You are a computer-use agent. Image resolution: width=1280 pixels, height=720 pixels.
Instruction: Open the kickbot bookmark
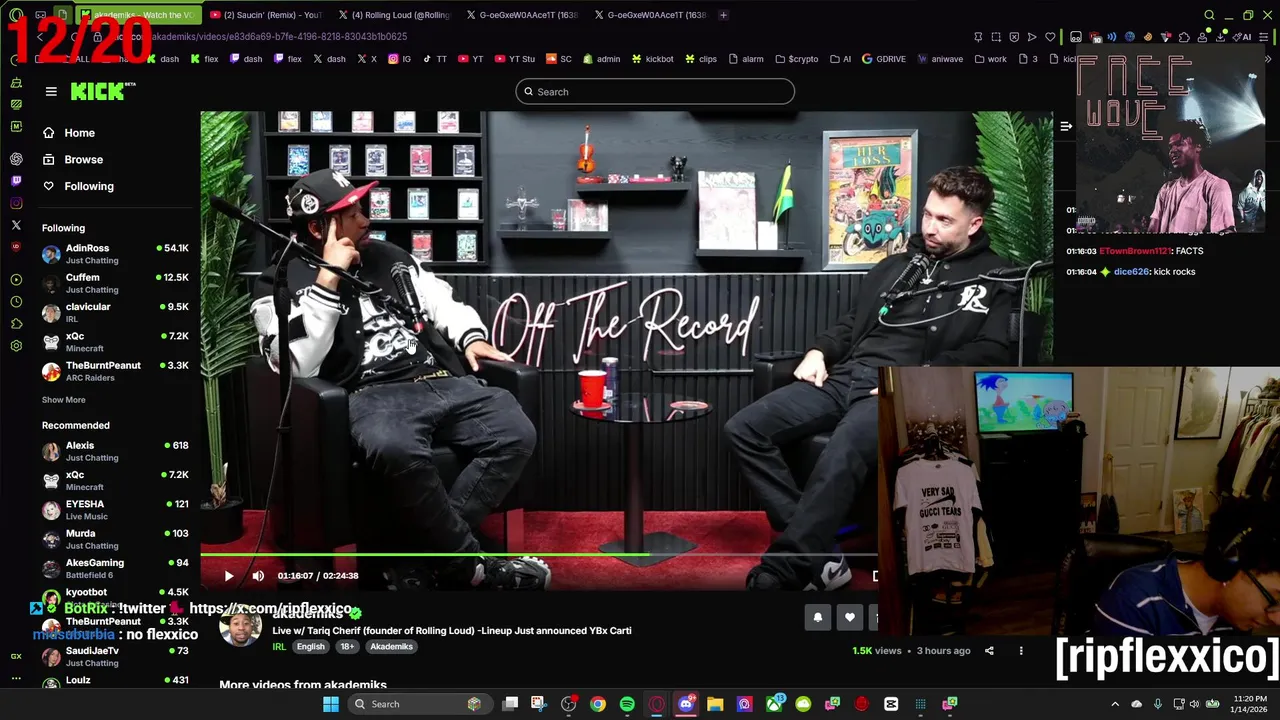(652, 59)
